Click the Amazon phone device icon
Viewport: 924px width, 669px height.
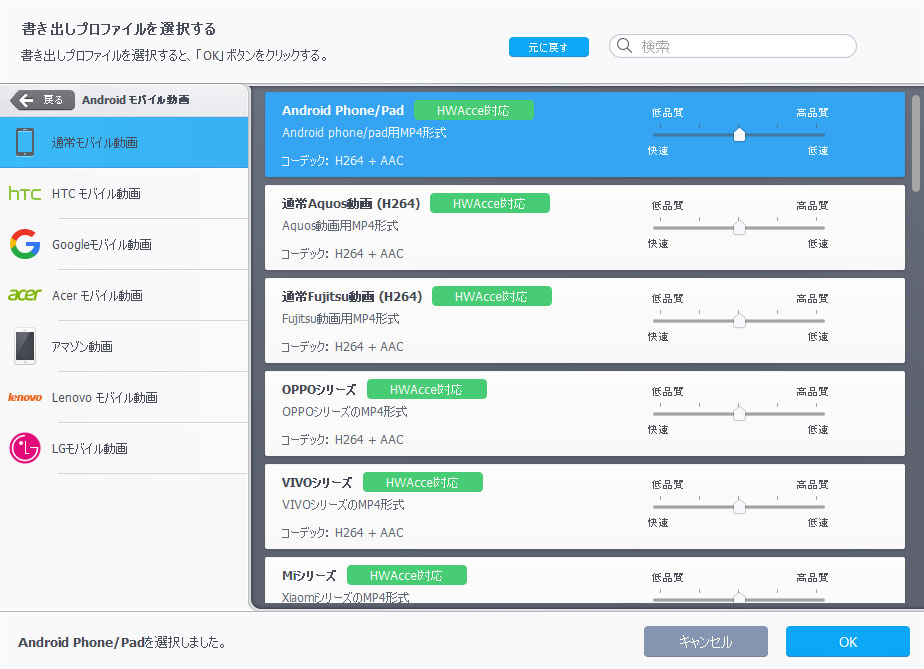pos(25,346)
